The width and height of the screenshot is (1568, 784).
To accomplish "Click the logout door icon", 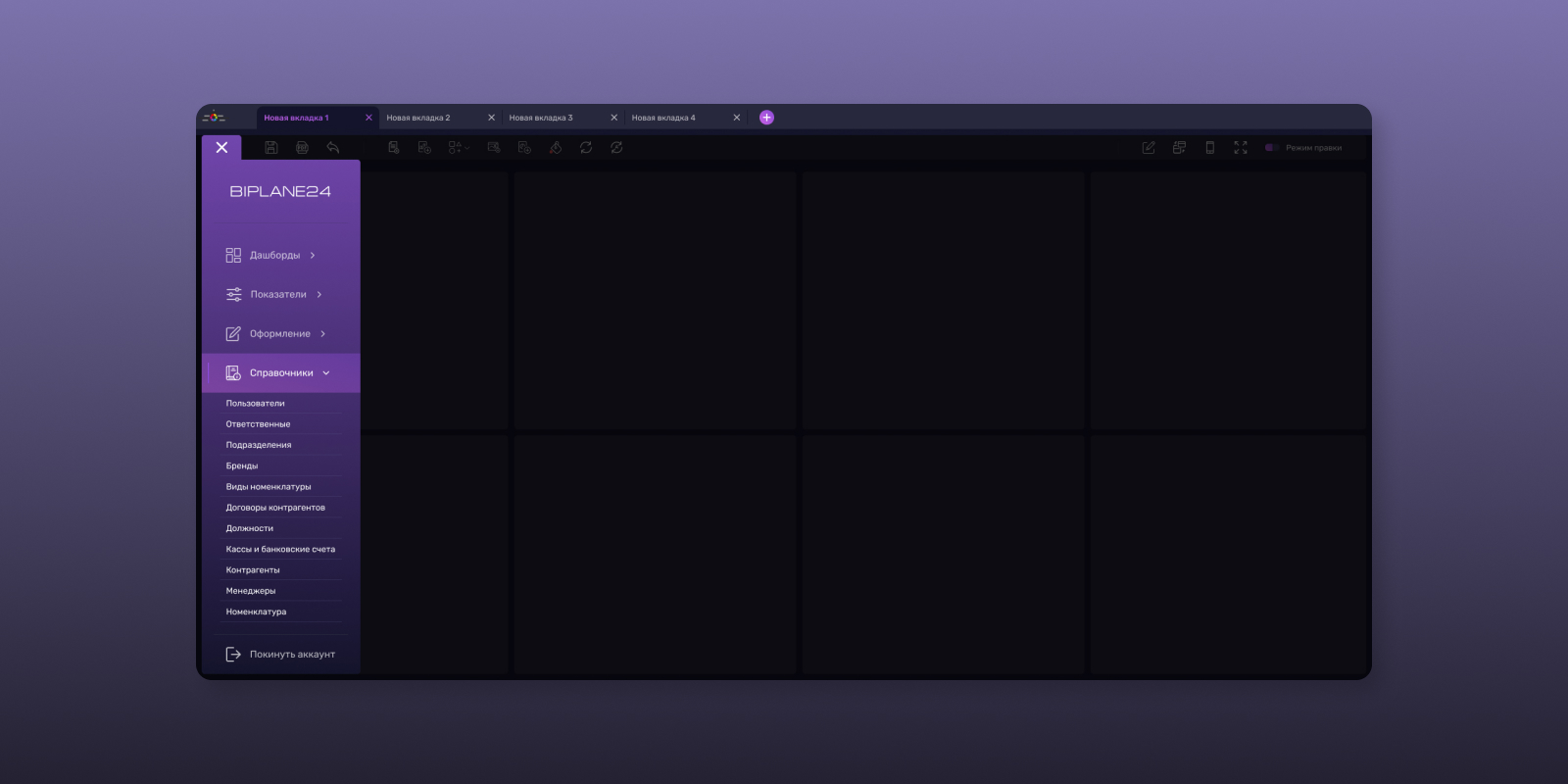I will tap(233, 654).
